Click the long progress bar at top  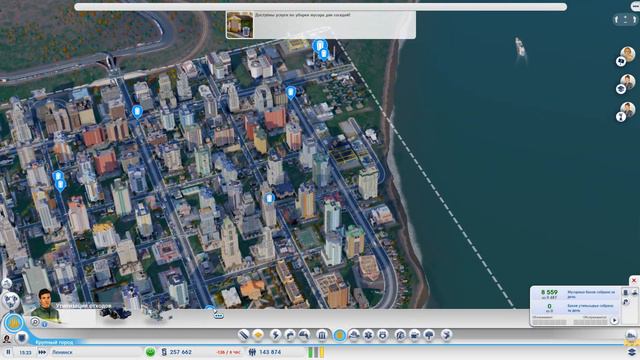coord(320,7)
